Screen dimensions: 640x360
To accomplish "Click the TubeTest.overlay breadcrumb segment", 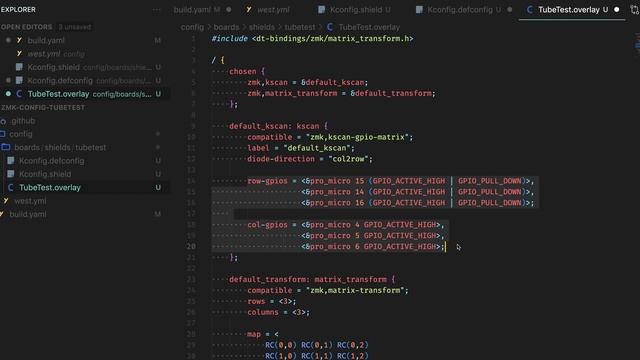I will 369,27.
